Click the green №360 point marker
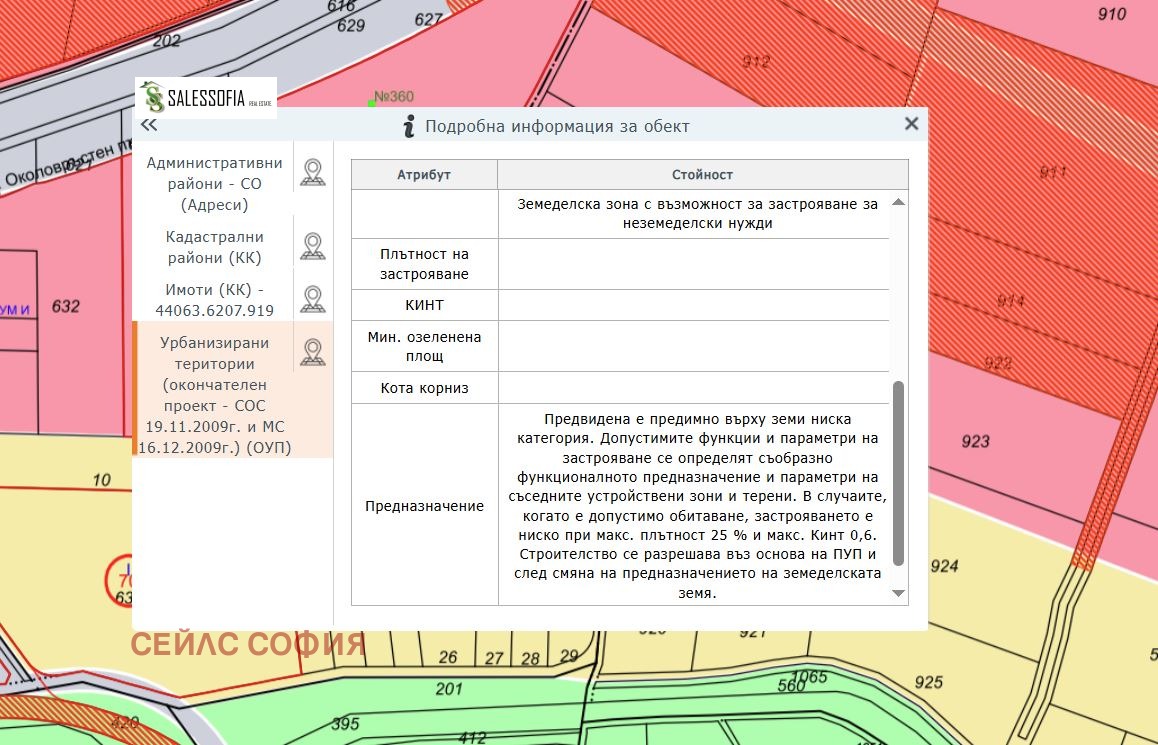1158x745 pixels. [x=373, y=104]
